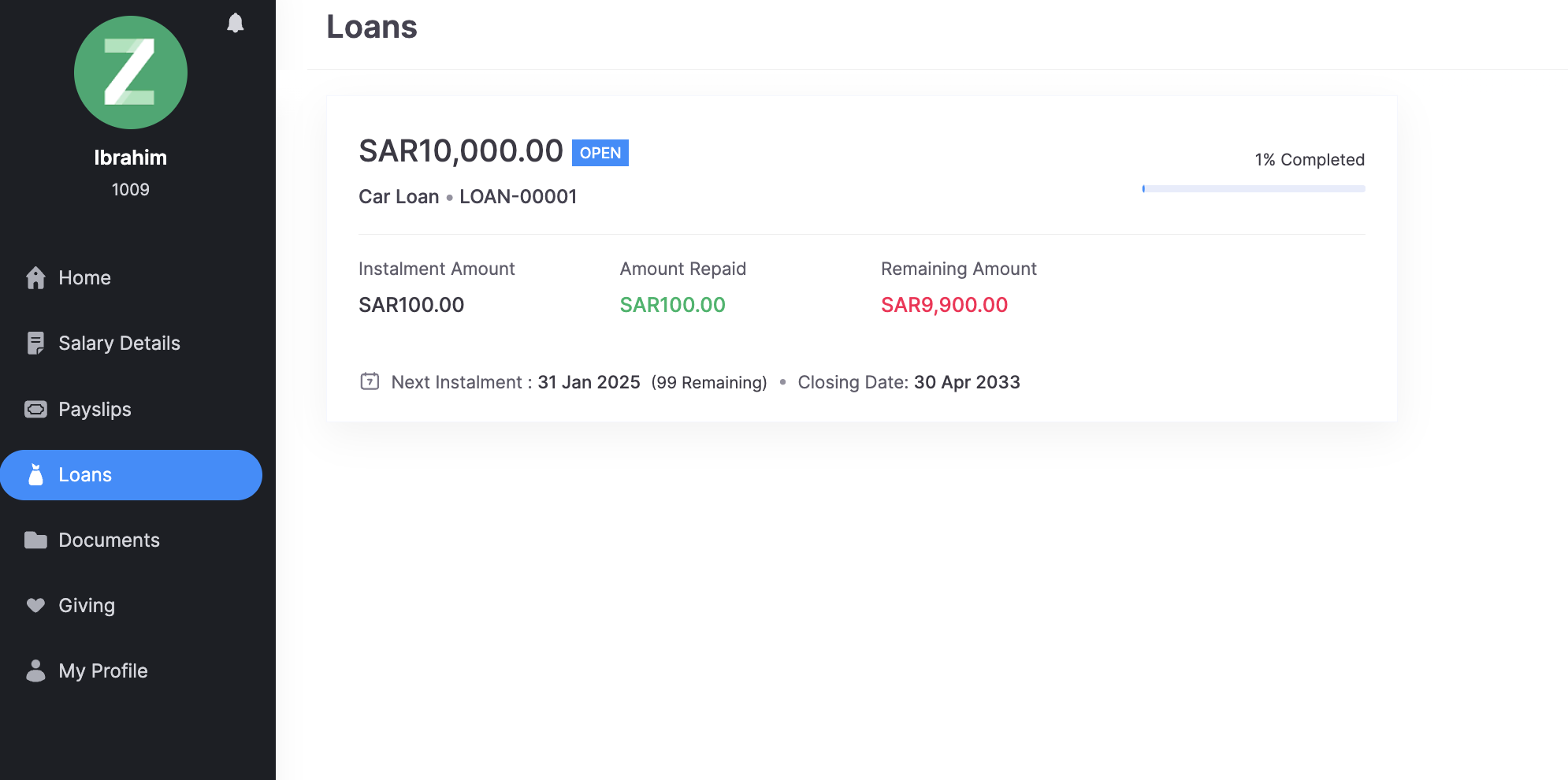This screenshot has height=780, width=1568.
Task: Click the Giving heart icon
Action: 35,605
